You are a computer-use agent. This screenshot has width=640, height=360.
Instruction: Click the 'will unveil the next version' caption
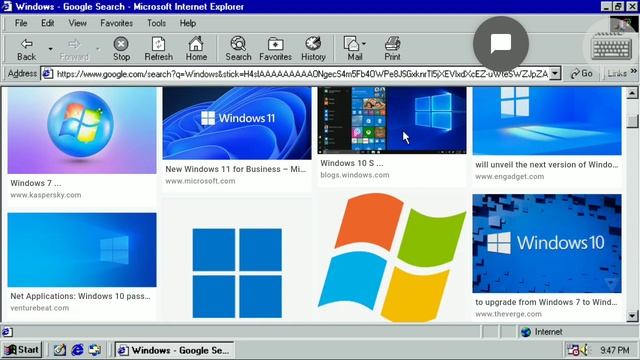pyautogui.click(x=546, y=165)
